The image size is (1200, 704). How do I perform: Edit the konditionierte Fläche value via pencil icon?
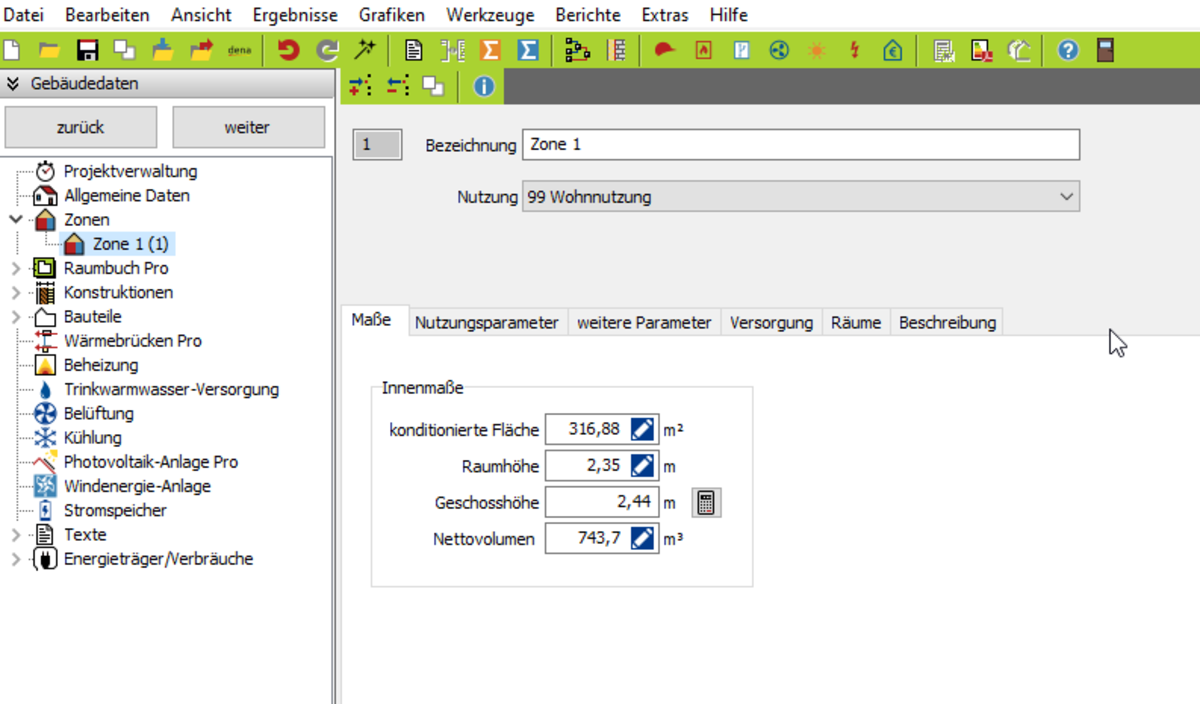pos(643,430)
